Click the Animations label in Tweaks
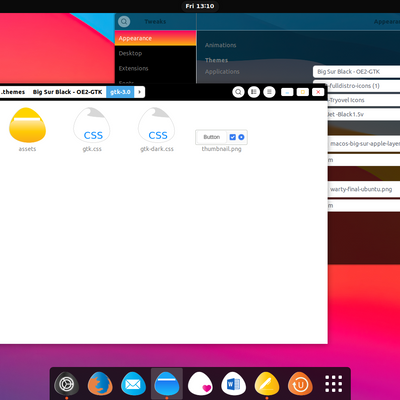400x400 pixels. pyautogui.click(x=221, y=45)
